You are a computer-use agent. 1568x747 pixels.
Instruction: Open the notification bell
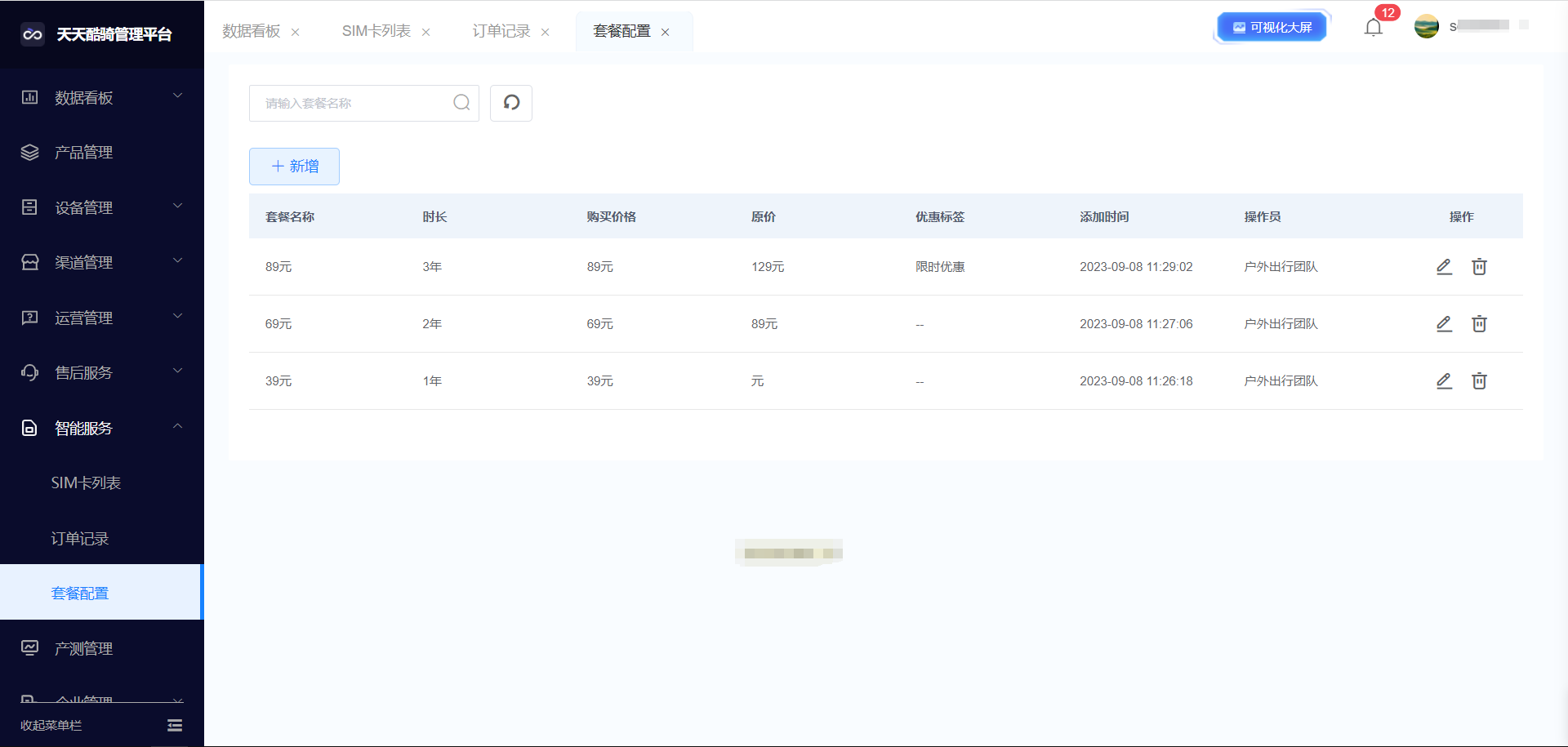(1374, 28)
